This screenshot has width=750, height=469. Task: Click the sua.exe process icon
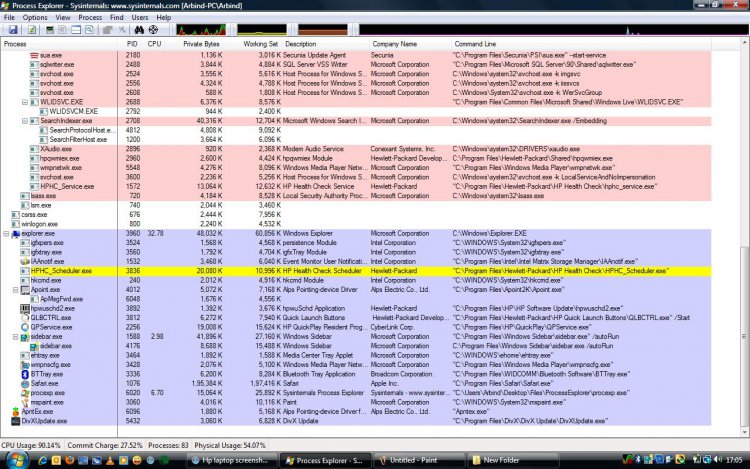34,55
